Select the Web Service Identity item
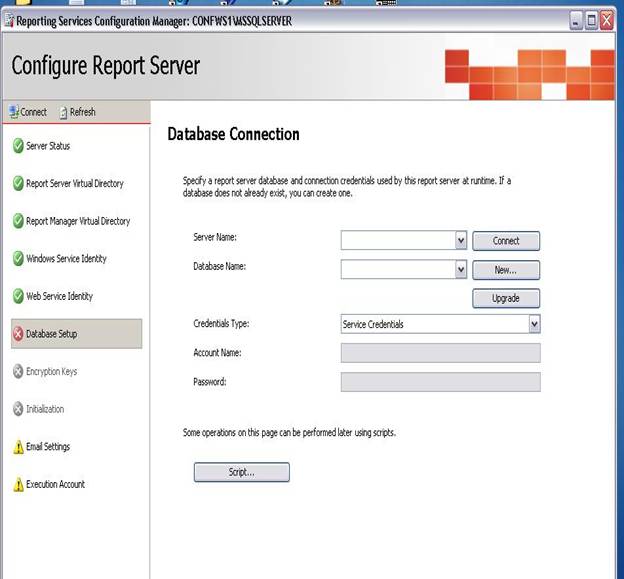The image size is (624, 579). point(59,296)
